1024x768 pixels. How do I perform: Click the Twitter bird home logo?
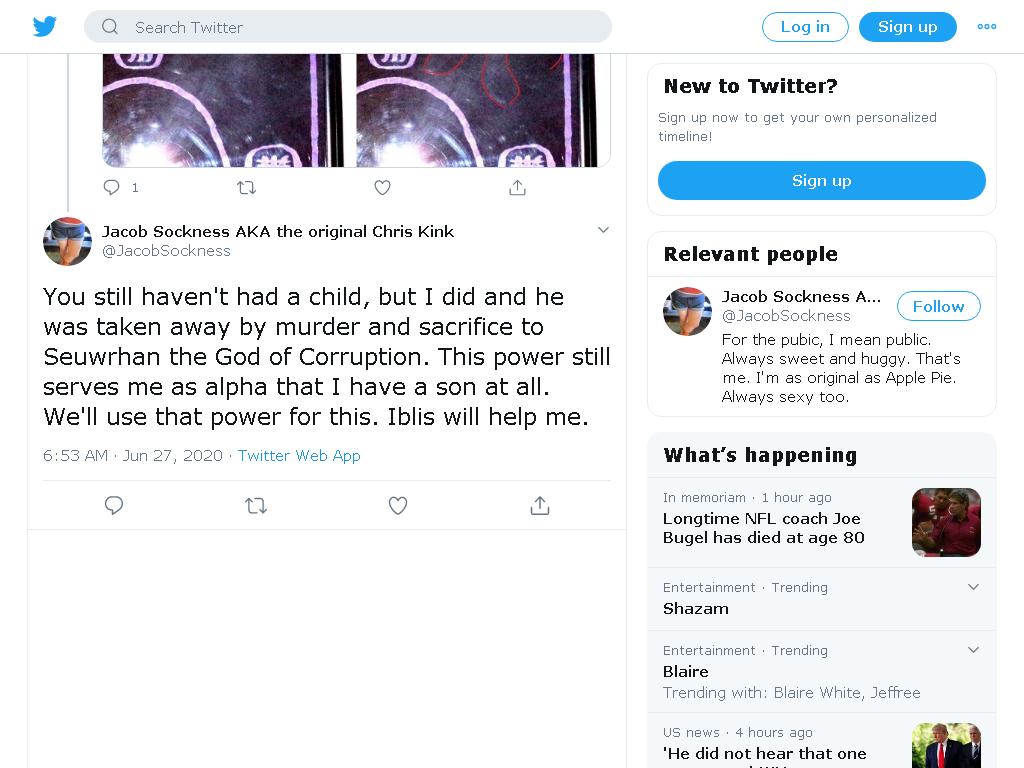44,27
